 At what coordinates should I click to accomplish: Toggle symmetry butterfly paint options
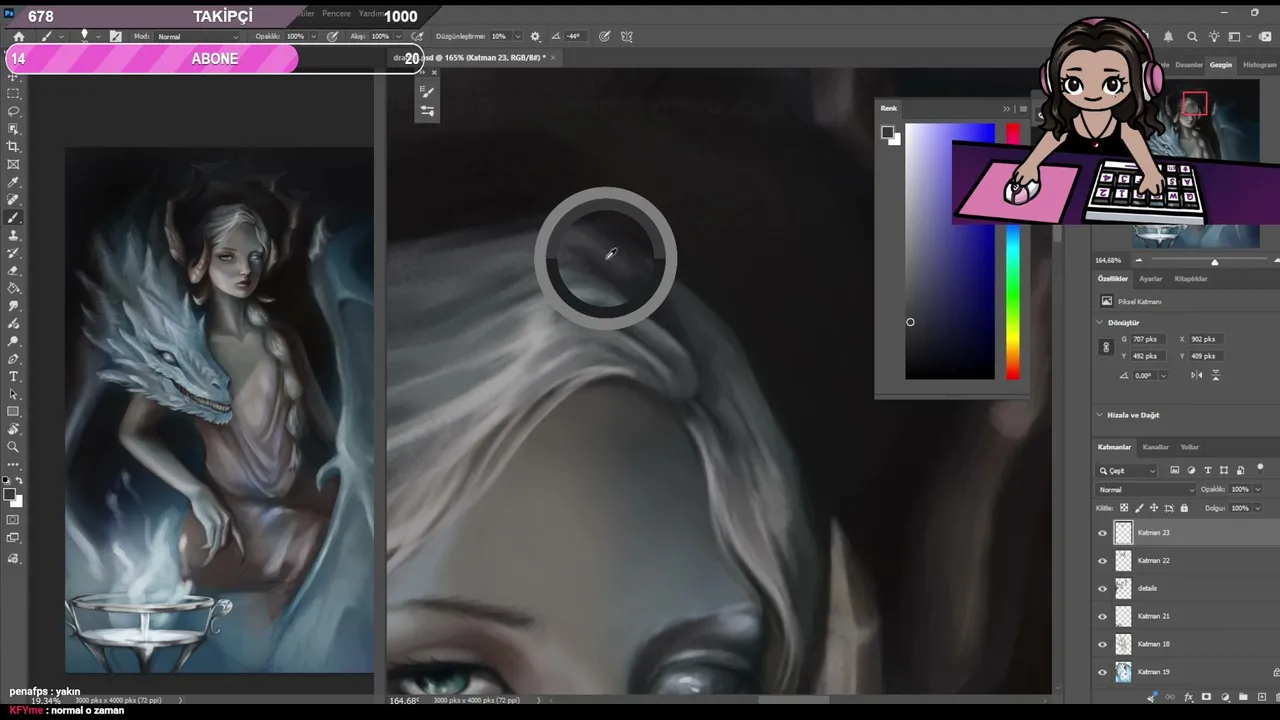pyautogui.click(x=627, y=37)
